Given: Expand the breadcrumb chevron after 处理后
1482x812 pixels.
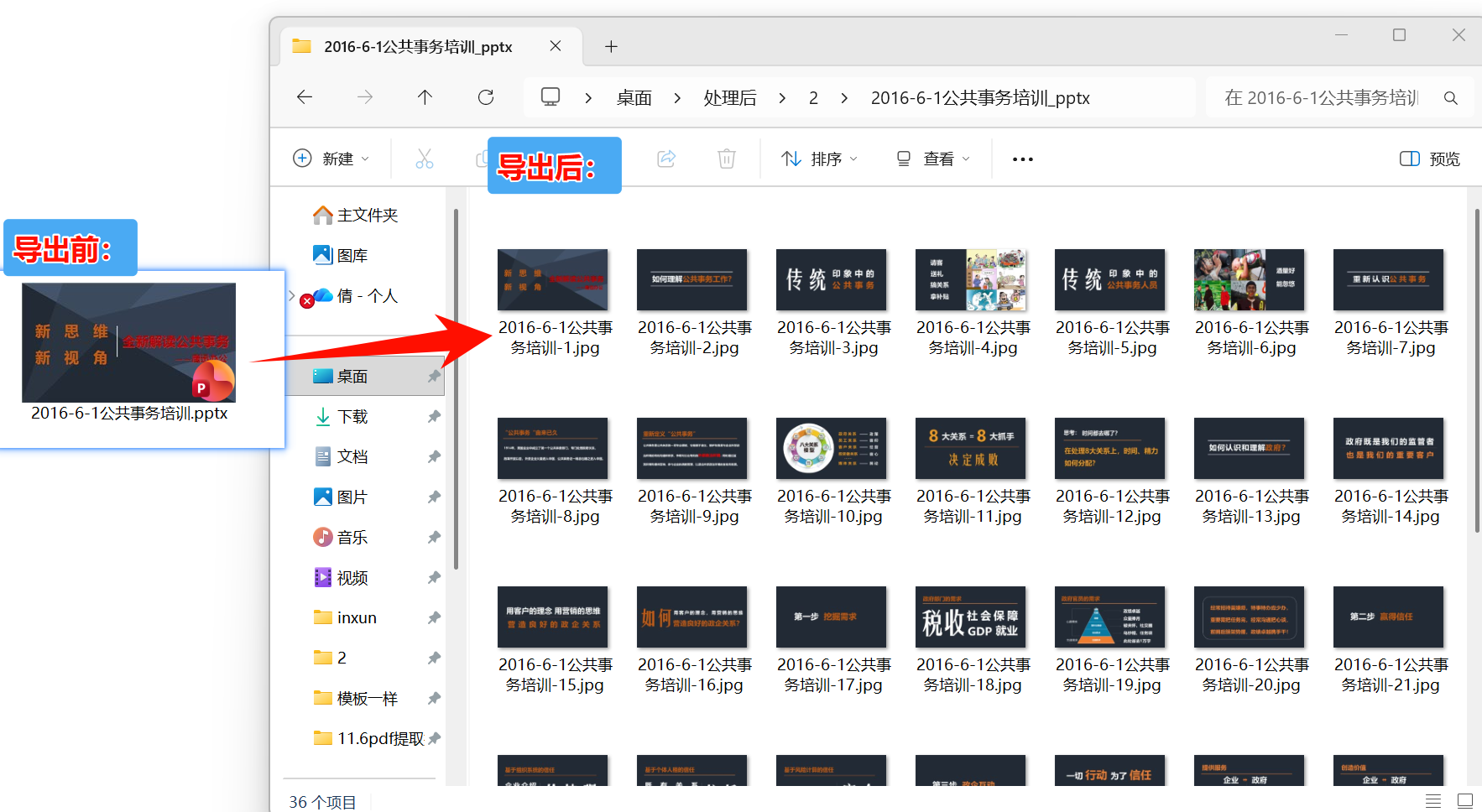Looking at the screenshot, I should click(x=781, y=97).
